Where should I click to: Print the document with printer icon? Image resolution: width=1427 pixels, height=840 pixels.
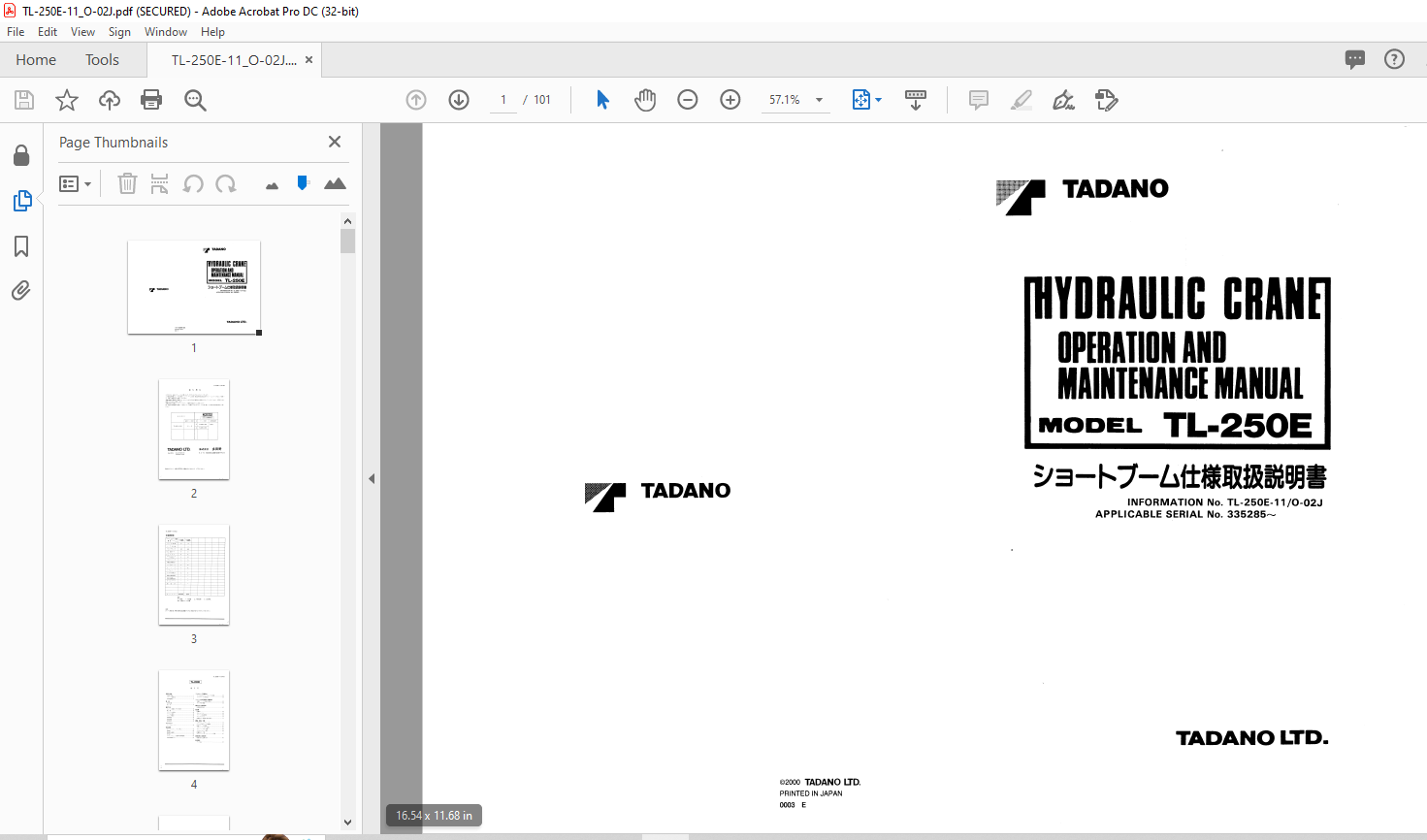click(x=151, y=100)
